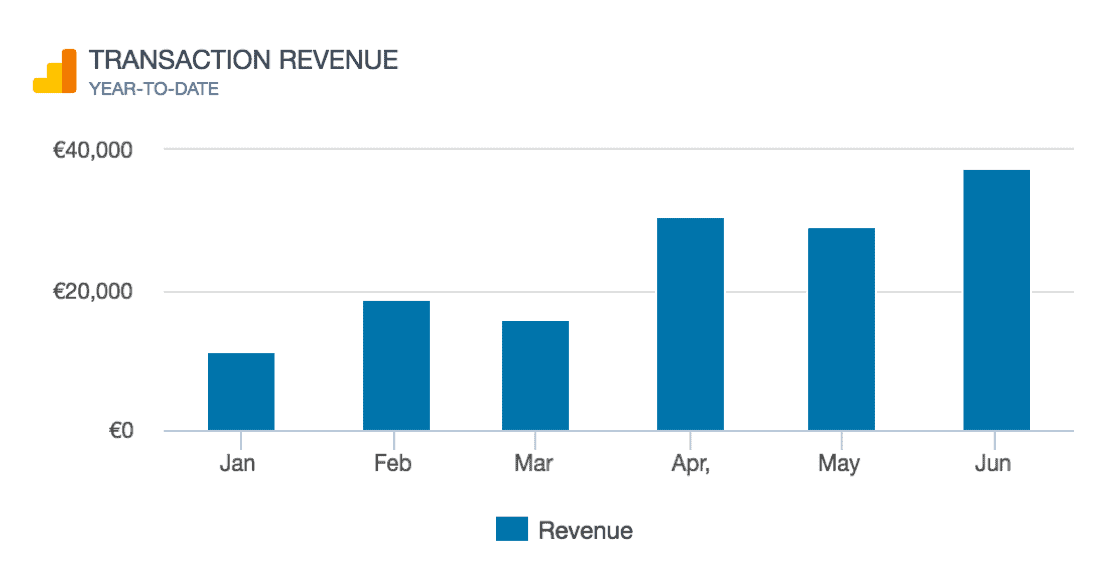Select the May revenue bar
This screenshot has height=576, width=1112.
tap(841, 329)
